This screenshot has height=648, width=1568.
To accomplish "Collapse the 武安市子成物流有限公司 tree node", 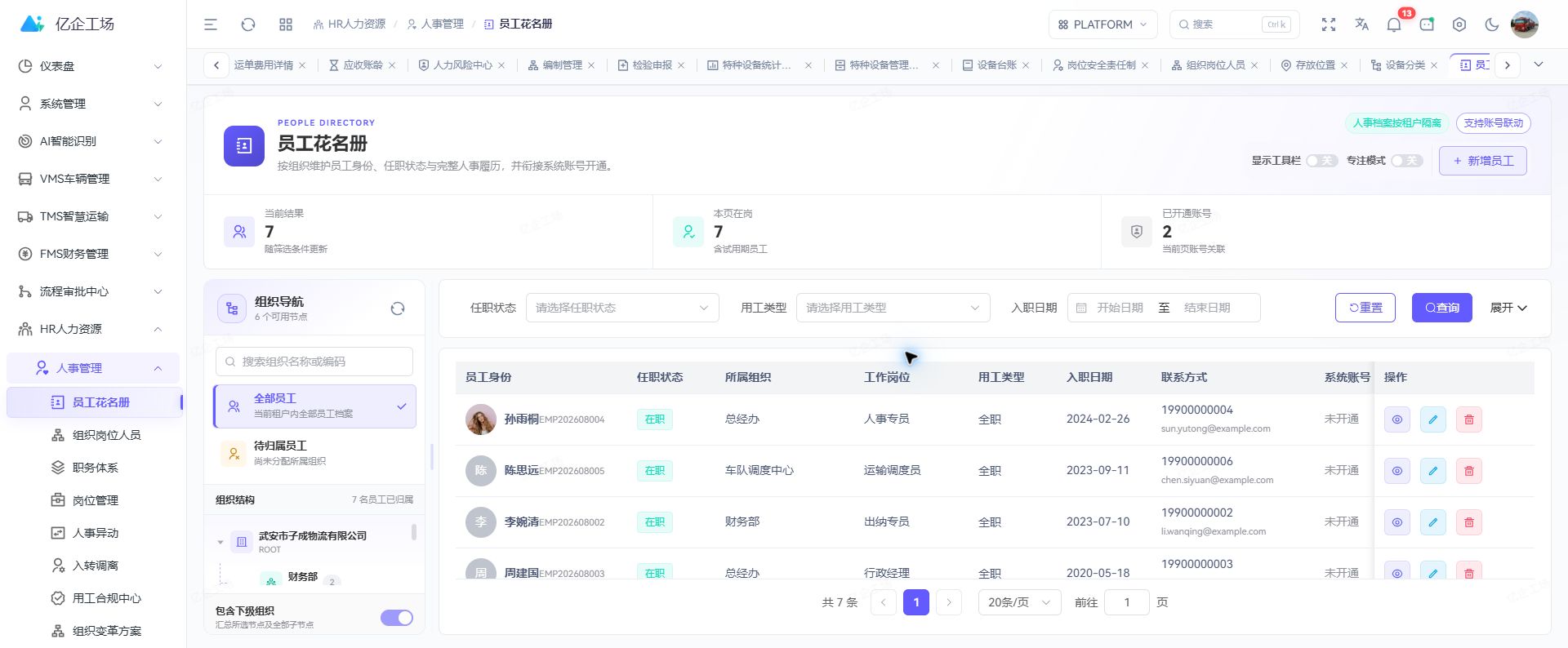I will pos(220,542).
